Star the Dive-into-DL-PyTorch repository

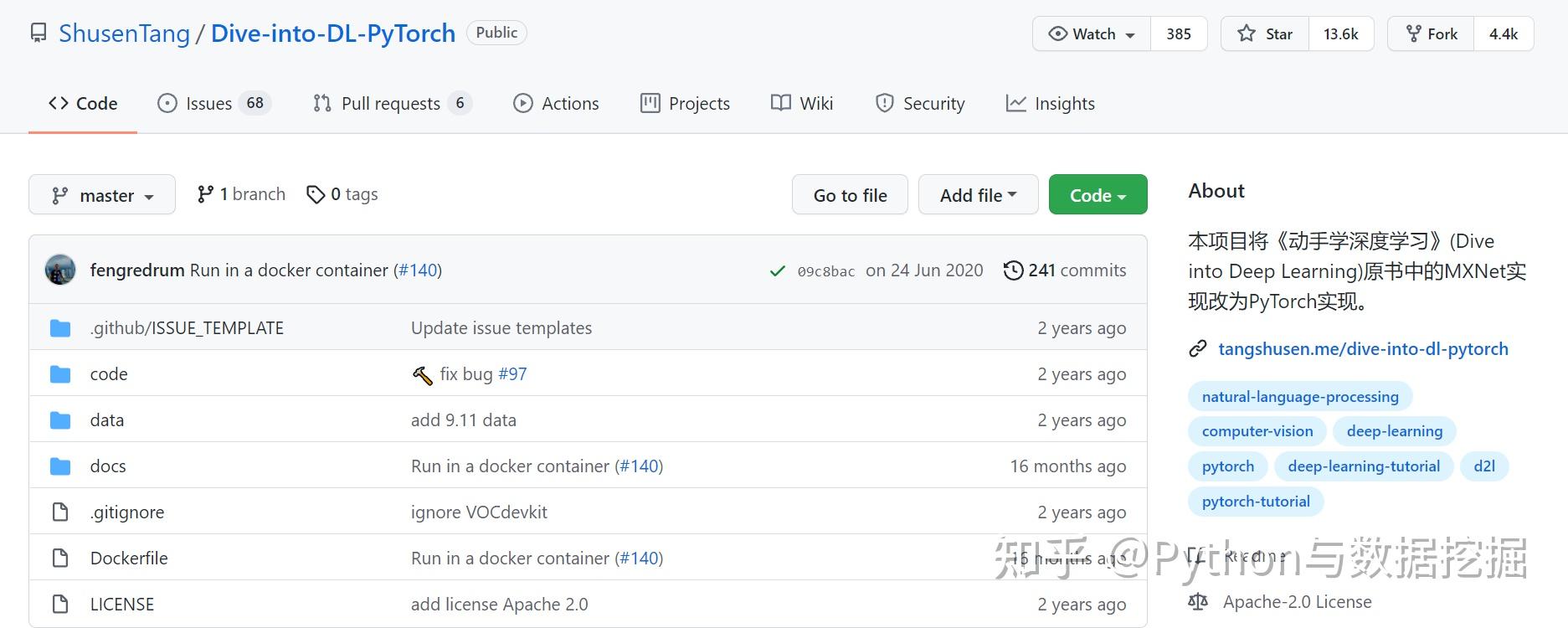pos(1265,34)
